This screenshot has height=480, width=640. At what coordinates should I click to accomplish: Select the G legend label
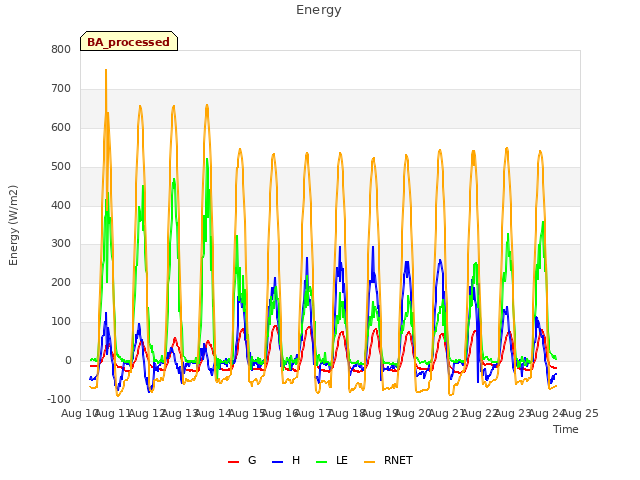(252, 460)
